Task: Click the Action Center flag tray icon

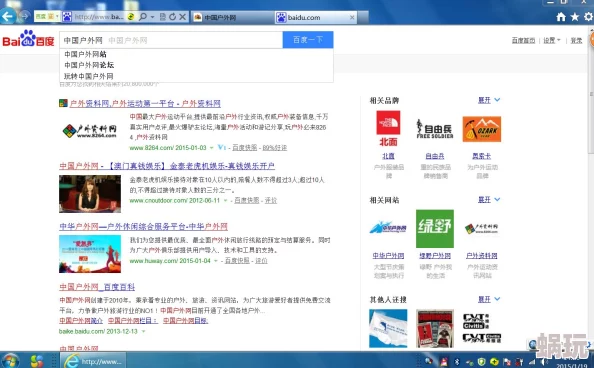Action: [x=507, y=362]
